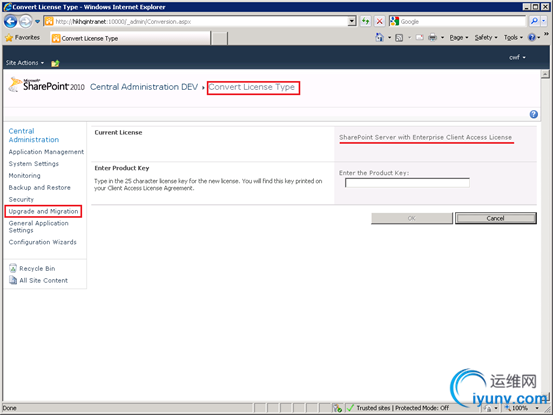
Task: Click Trusted sites Protected Mode status text
Action: tap(402, 408)
